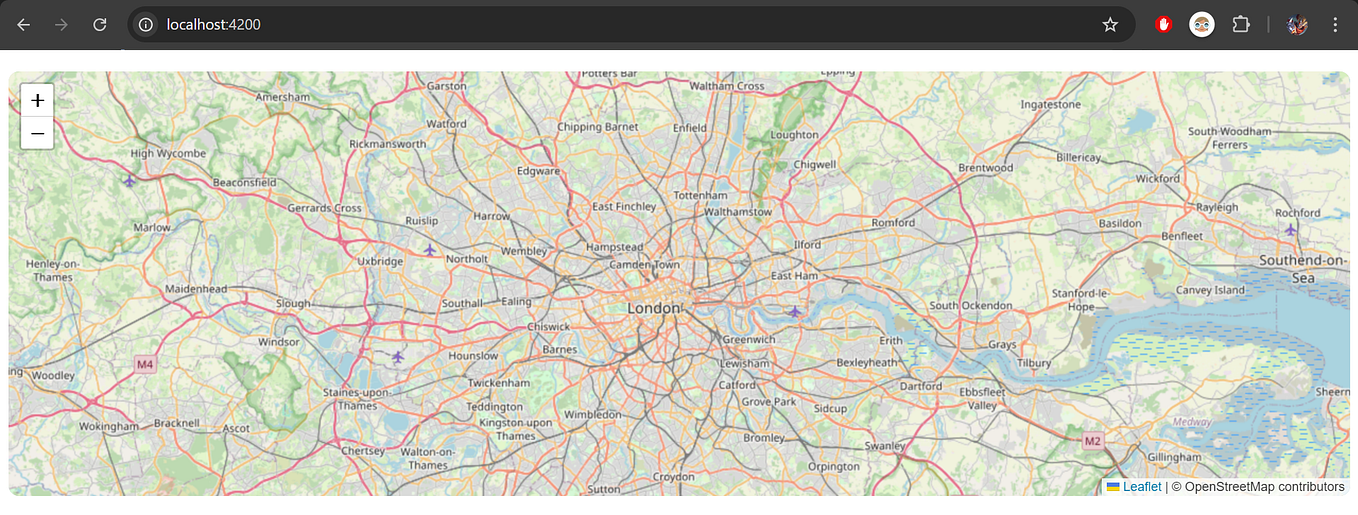Open the Leaflet attribution link
1358x515 pixels.
1142,487
